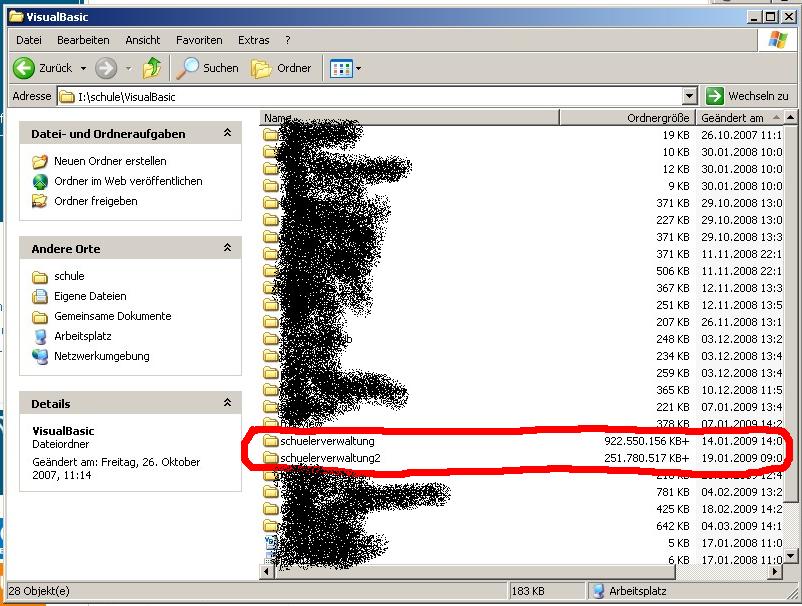The height and width of the screenshot is (606, 802).
Task: Click the 28 Objekt(e) status bar text
Action: click(39, 591)
